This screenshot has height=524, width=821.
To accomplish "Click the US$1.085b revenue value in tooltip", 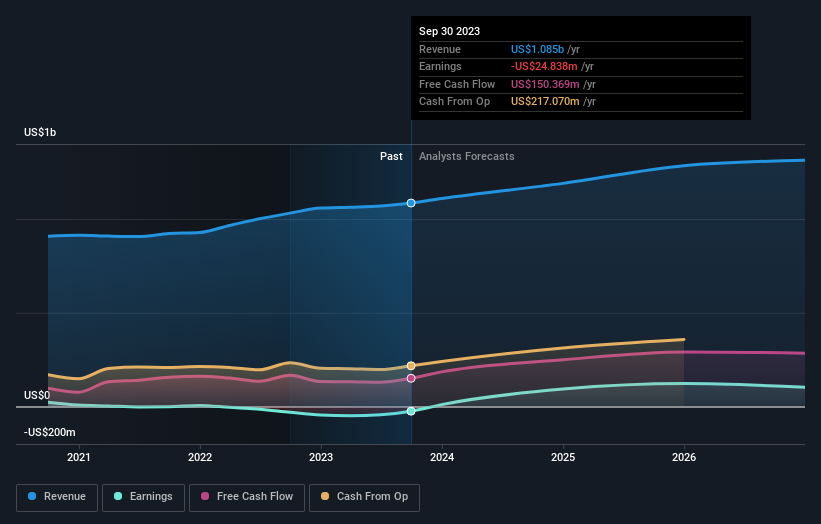I will tap(537, 49).
